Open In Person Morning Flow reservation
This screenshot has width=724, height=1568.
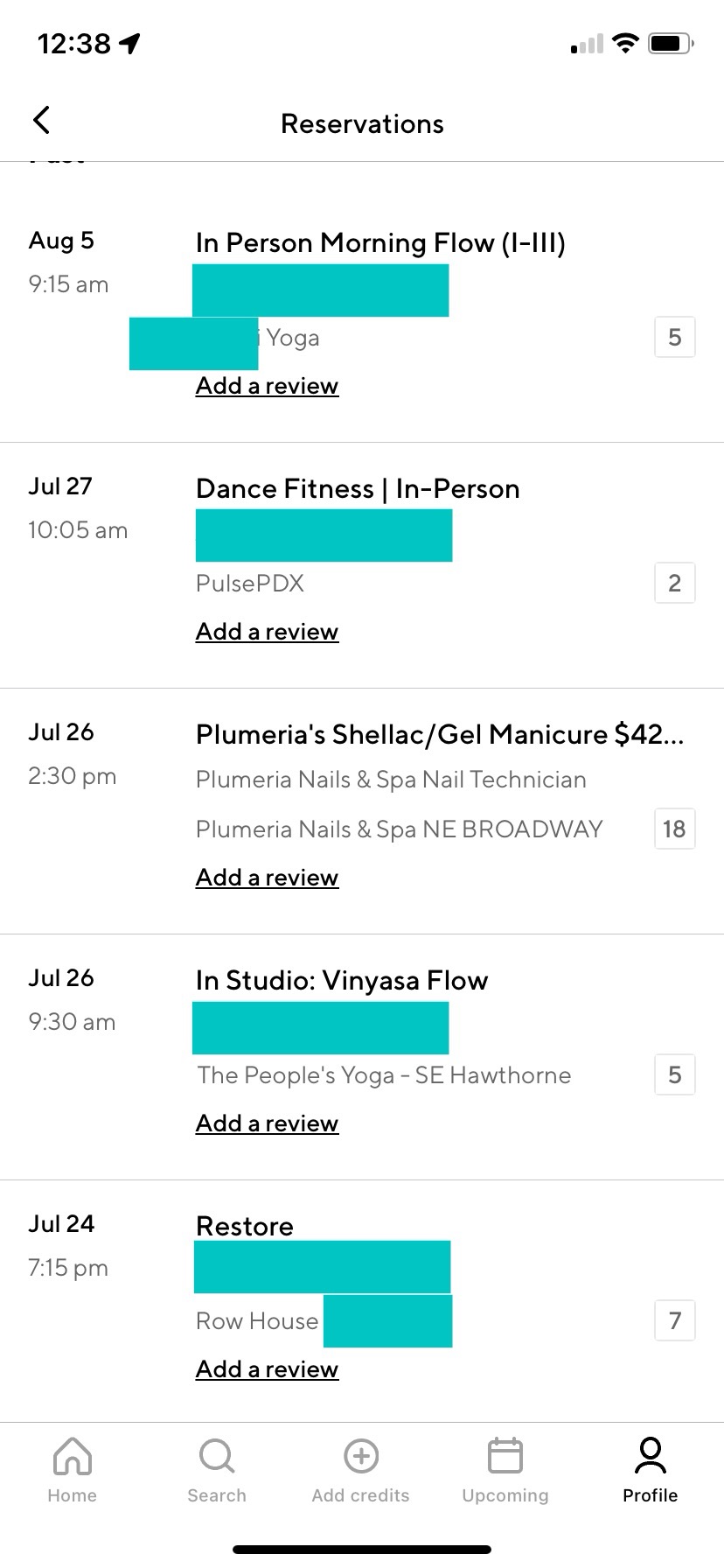coord(380,243)
